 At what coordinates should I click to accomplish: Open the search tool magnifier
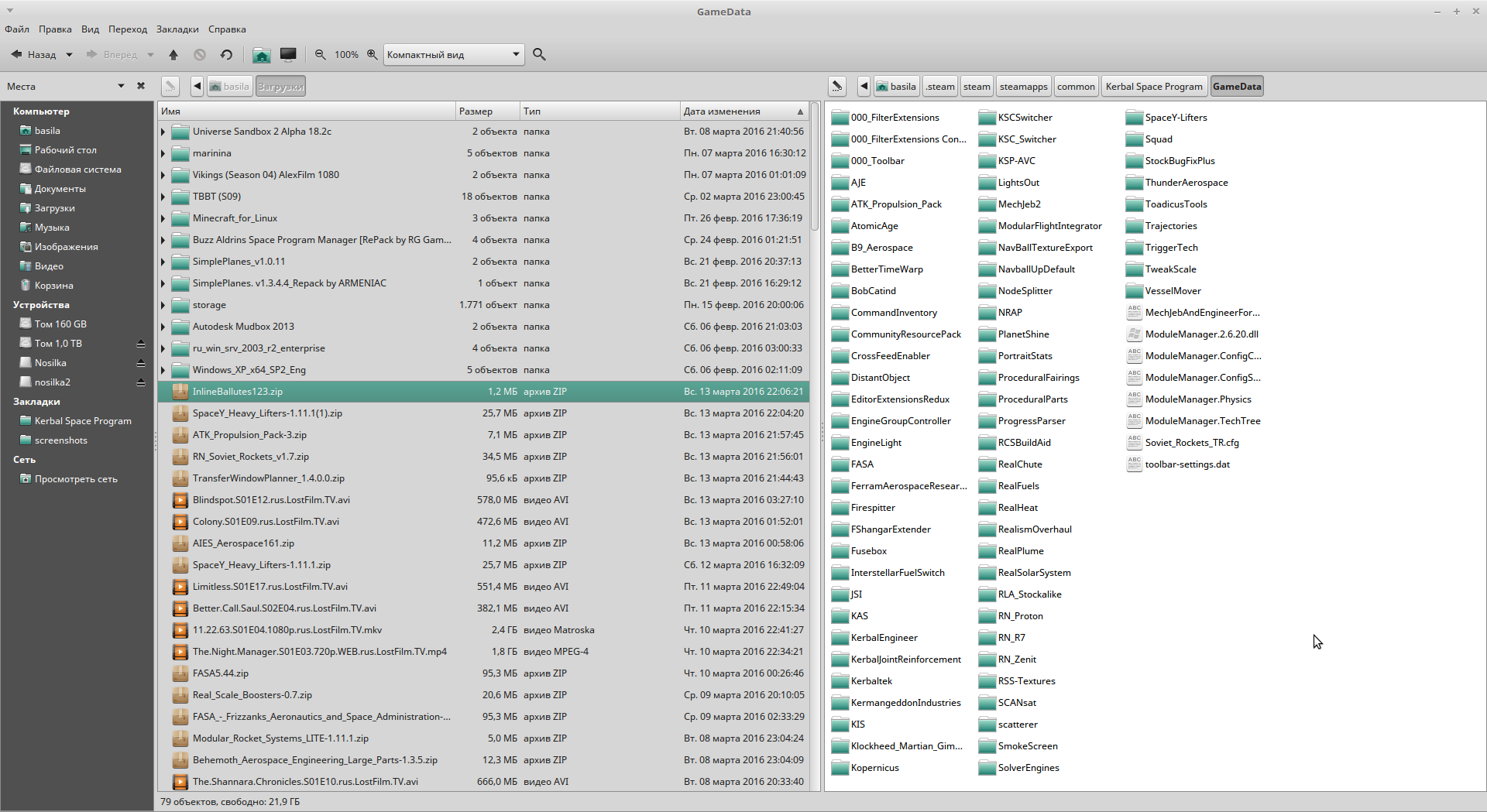[540, 55]
